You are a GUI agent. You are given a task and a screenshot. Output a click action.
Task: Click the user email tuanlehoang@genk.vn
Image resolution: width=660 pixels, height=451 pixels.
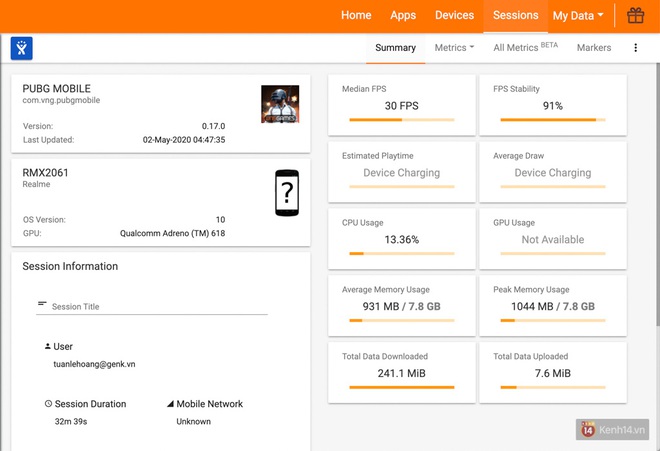click(94, 364)
